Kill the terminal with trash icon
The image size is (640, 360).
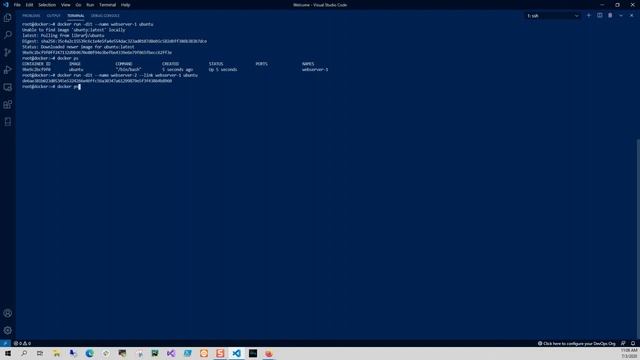pos(610,16)
